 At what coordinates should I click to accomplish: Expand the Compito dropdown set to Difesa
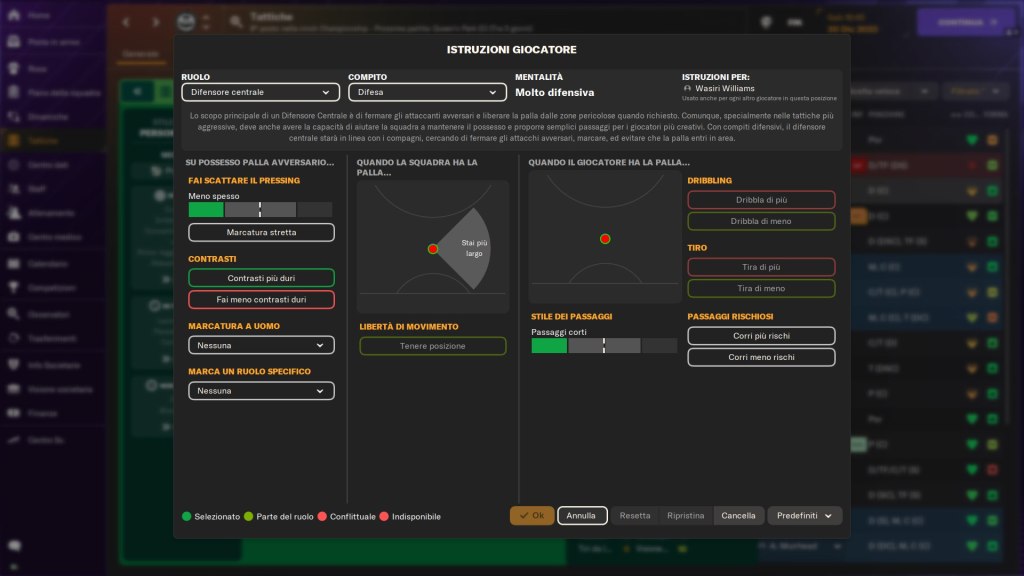pos(426,92)
